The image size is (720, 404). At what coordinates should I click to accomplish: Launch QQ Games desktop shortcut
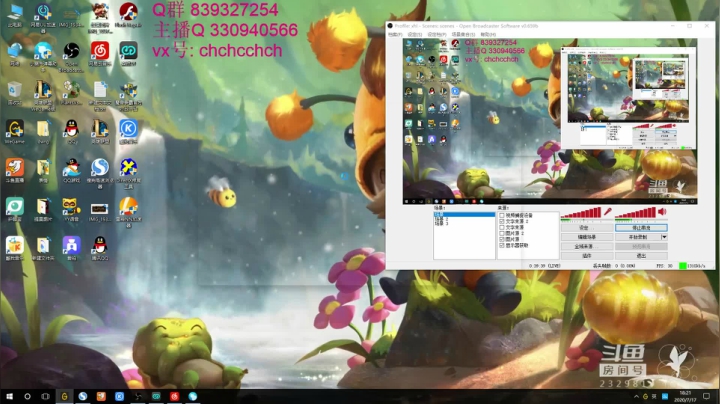71,171
